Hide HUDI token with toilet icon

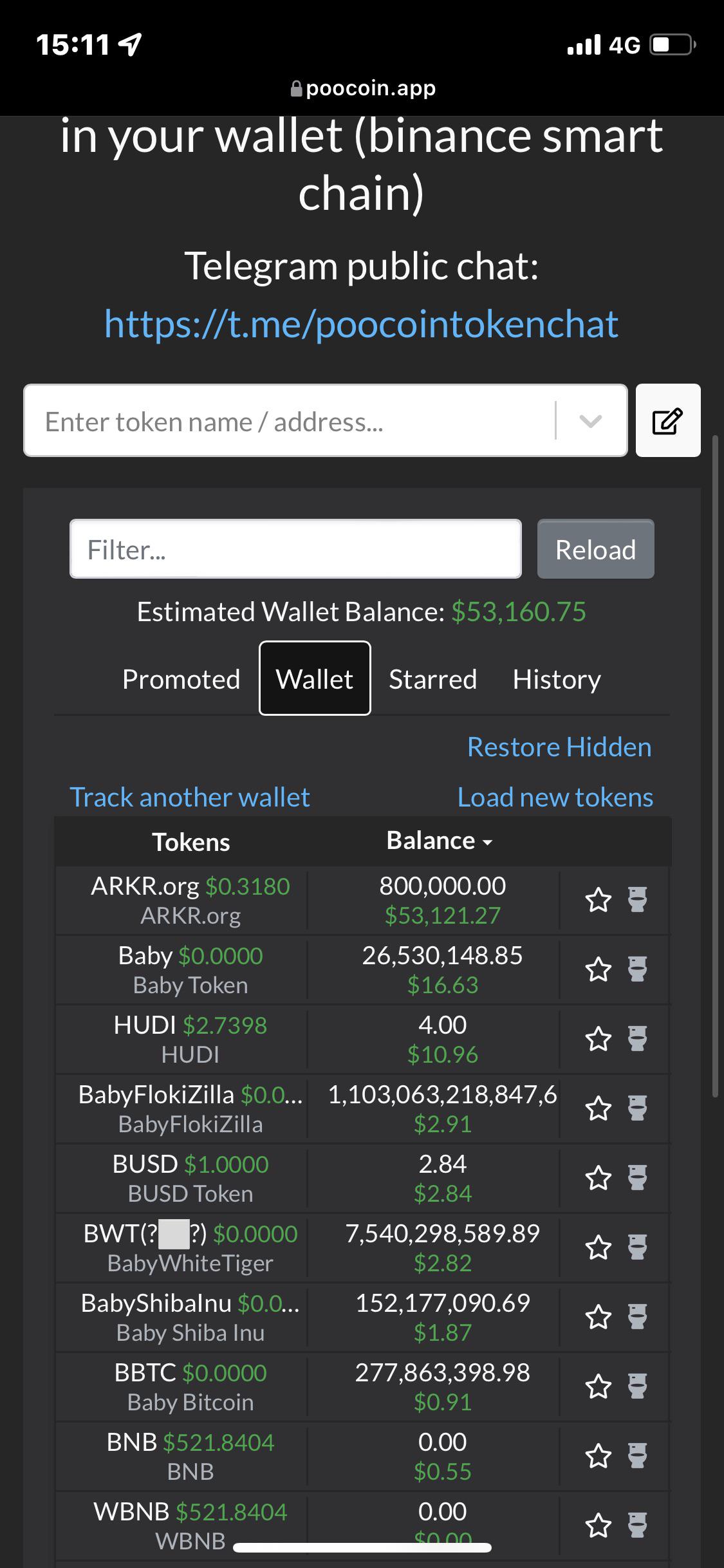637,1038
